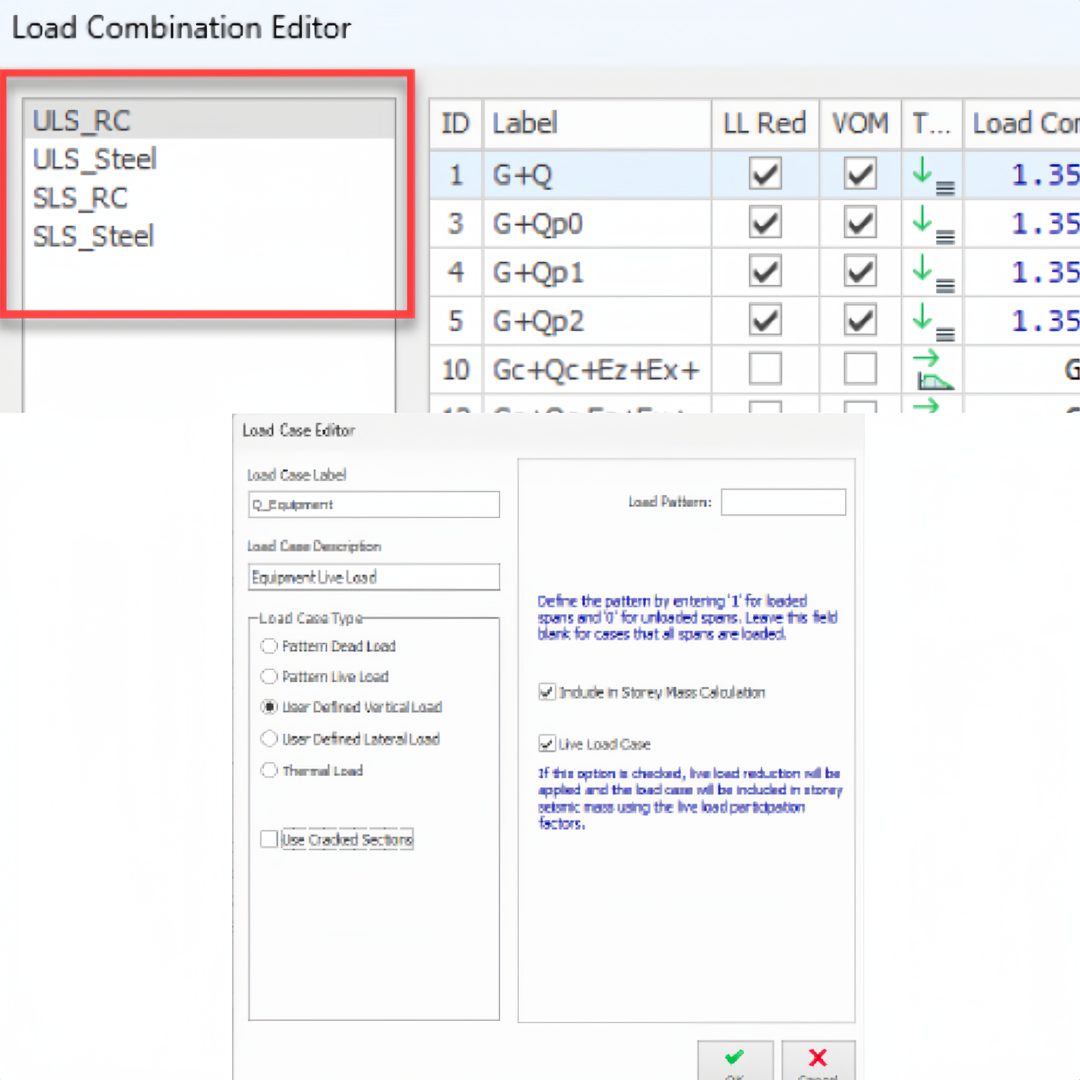Toggle LL Red checkbox for G+Qp1 row
The image size is (1080, 1080).
click(765, 271)
